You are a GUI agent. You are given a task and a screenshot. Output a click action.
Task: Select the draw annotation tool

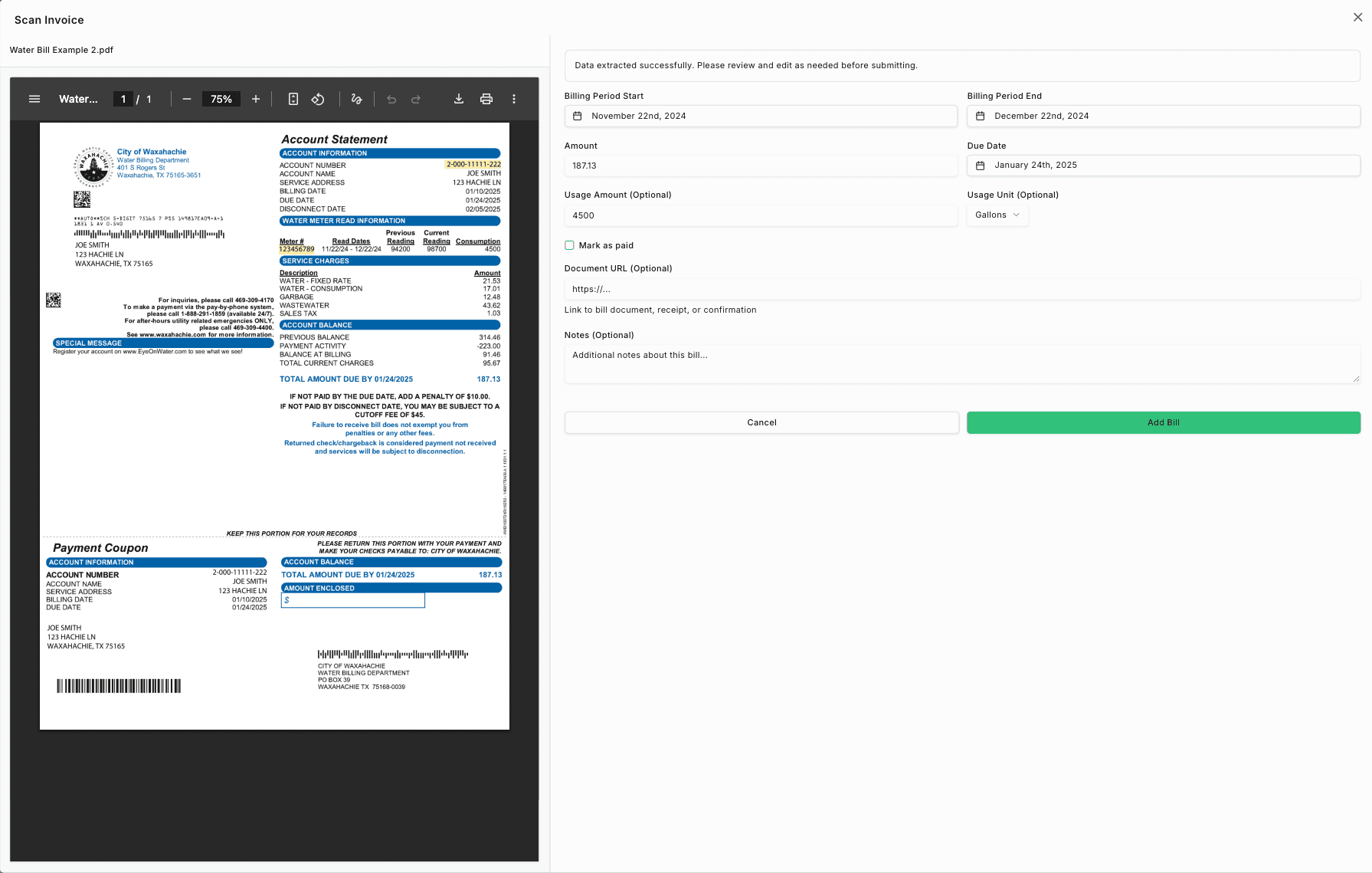pos(356,99)
